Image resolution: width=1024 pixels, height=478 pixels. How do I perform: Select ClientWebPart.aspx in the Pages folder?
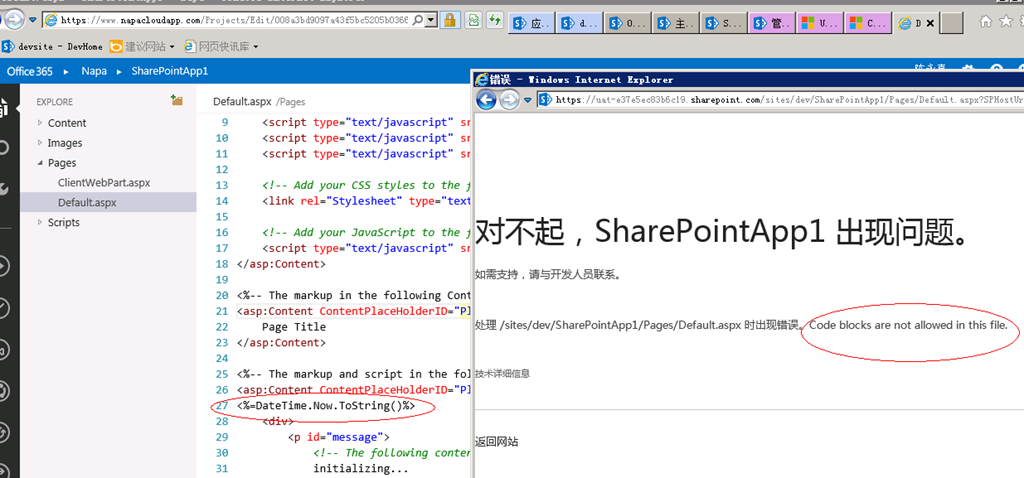[104, 183]
